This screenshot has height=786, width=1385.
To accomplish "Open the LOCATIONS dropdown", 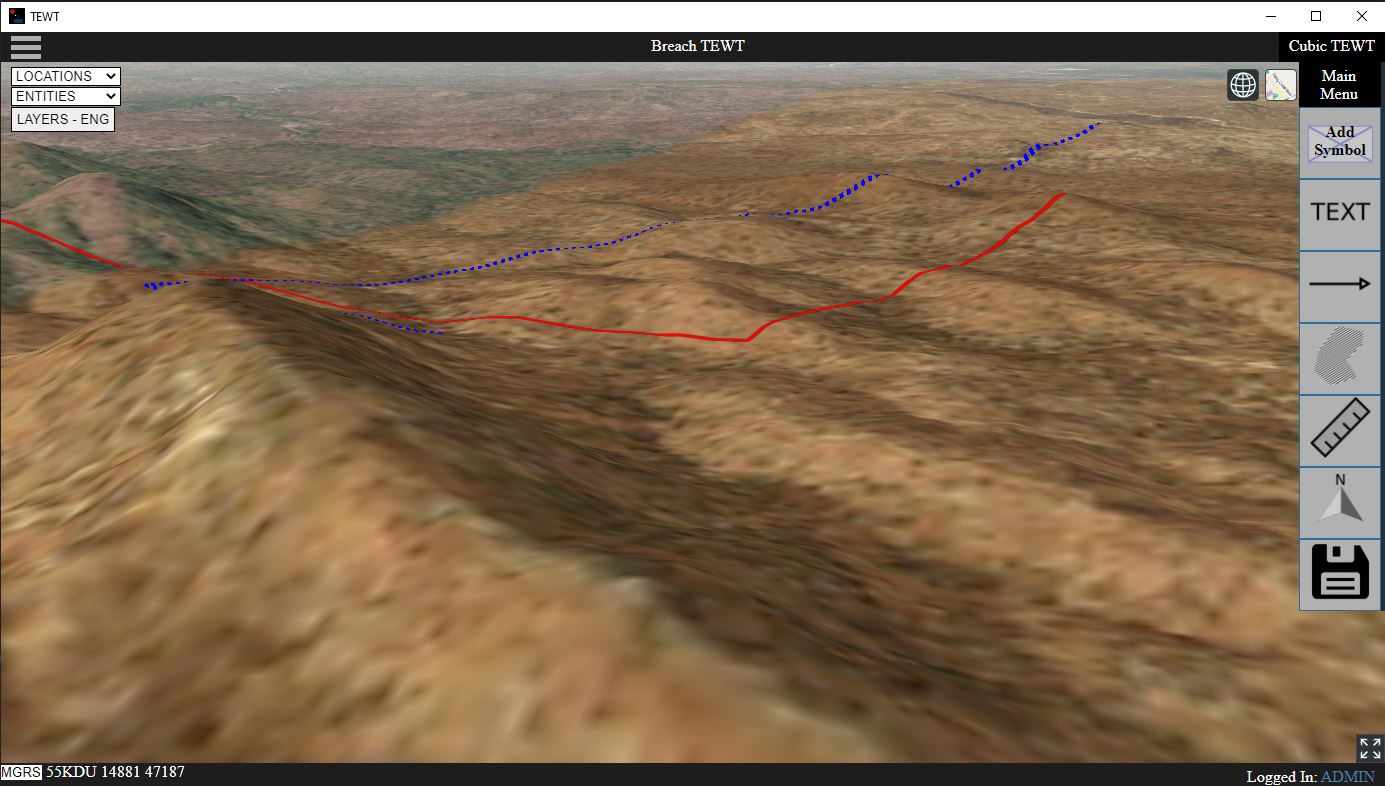I will point(66,76).
